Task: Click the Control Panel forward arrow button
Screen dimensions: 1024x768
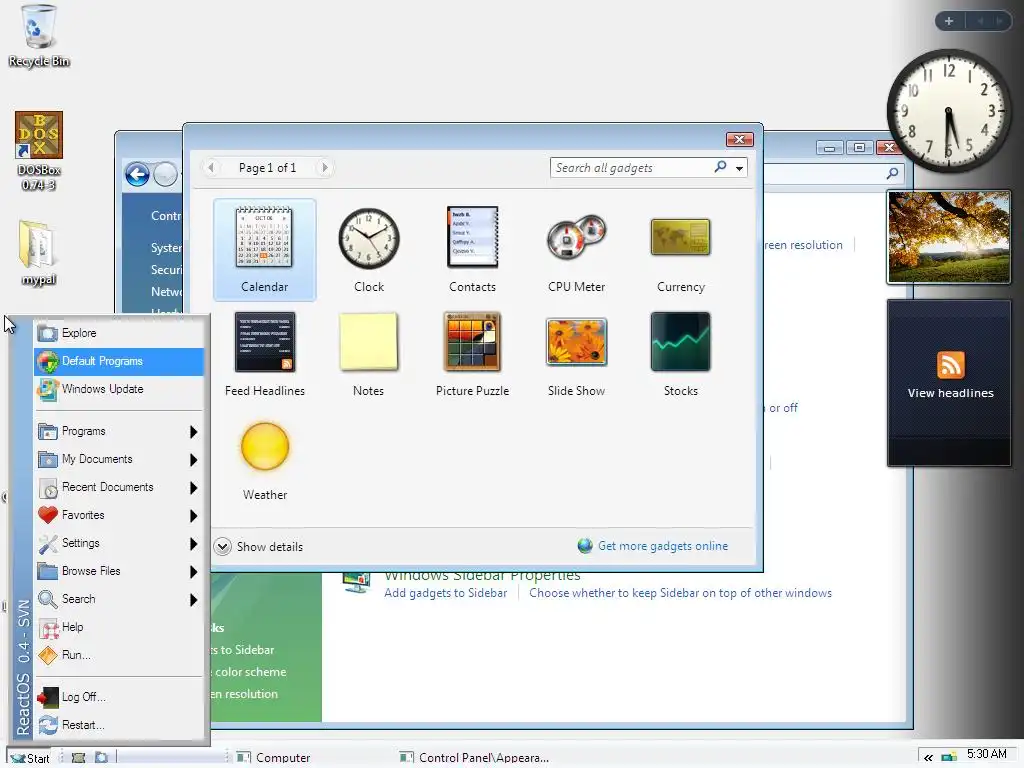Action: tap(165, 174)
